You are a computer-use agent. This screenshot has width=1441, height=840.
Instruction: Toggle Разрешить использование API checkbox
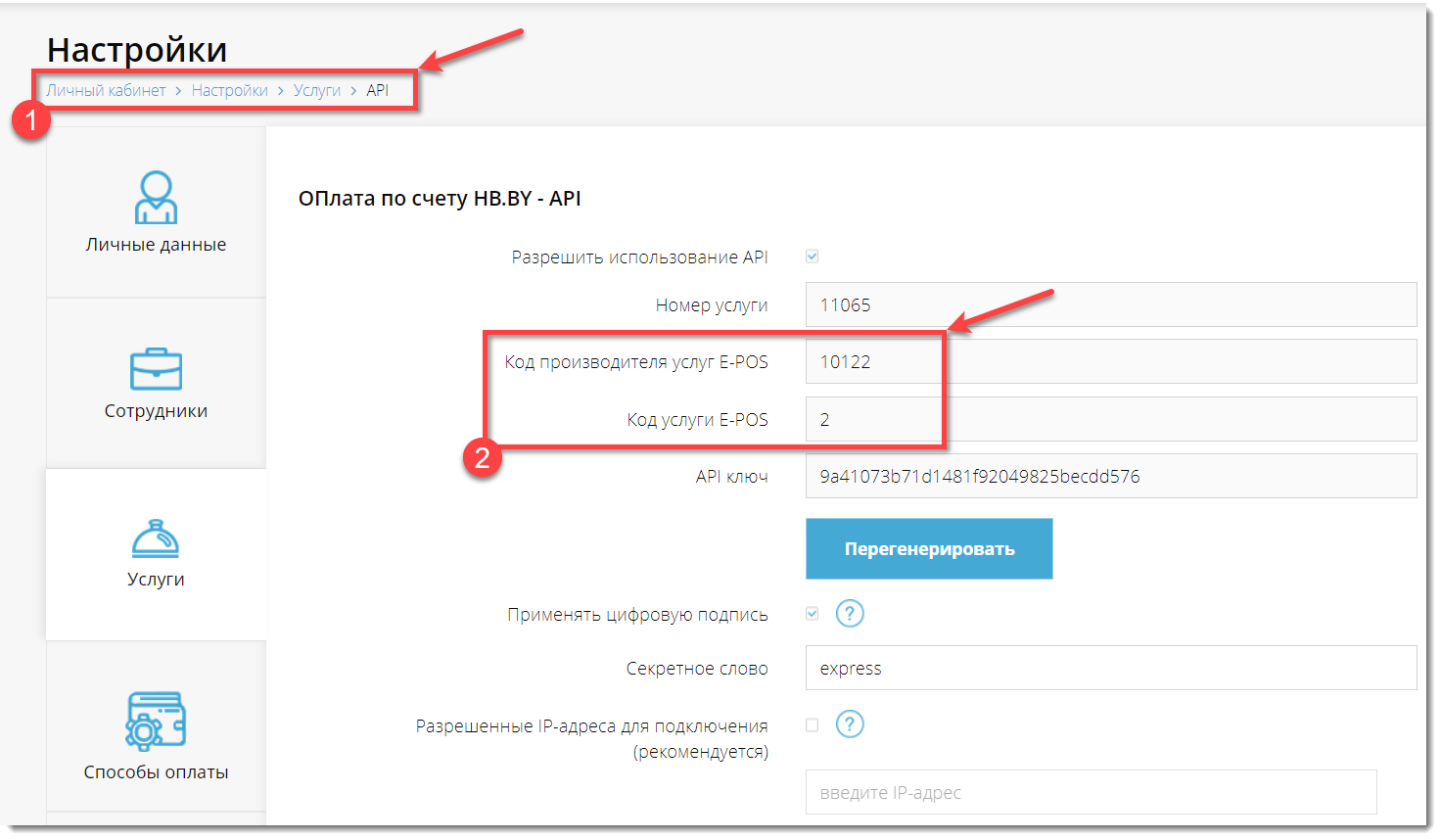click(x=812, y=257)
